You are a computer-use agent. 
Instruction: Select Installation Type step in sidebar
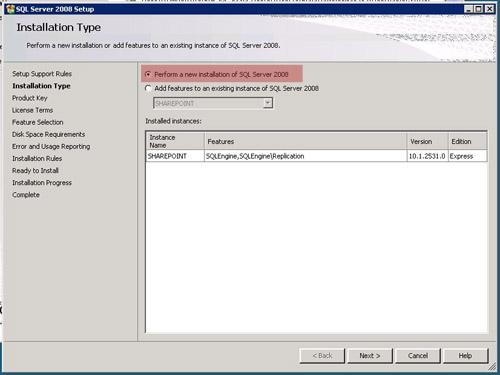click(41, 86)
